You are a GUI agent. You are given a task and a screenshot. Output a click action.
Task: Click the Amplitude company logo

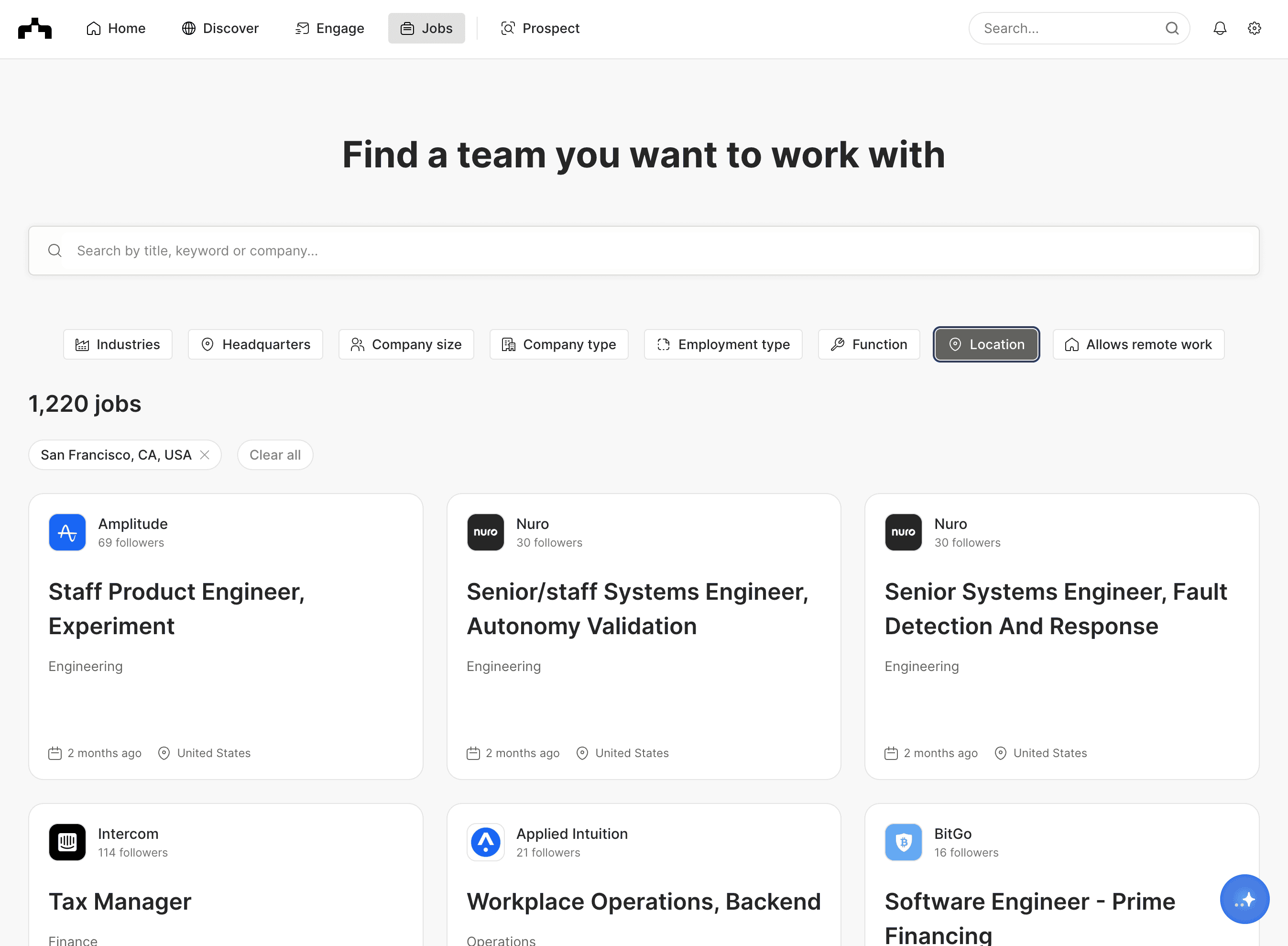pos(67,532)
